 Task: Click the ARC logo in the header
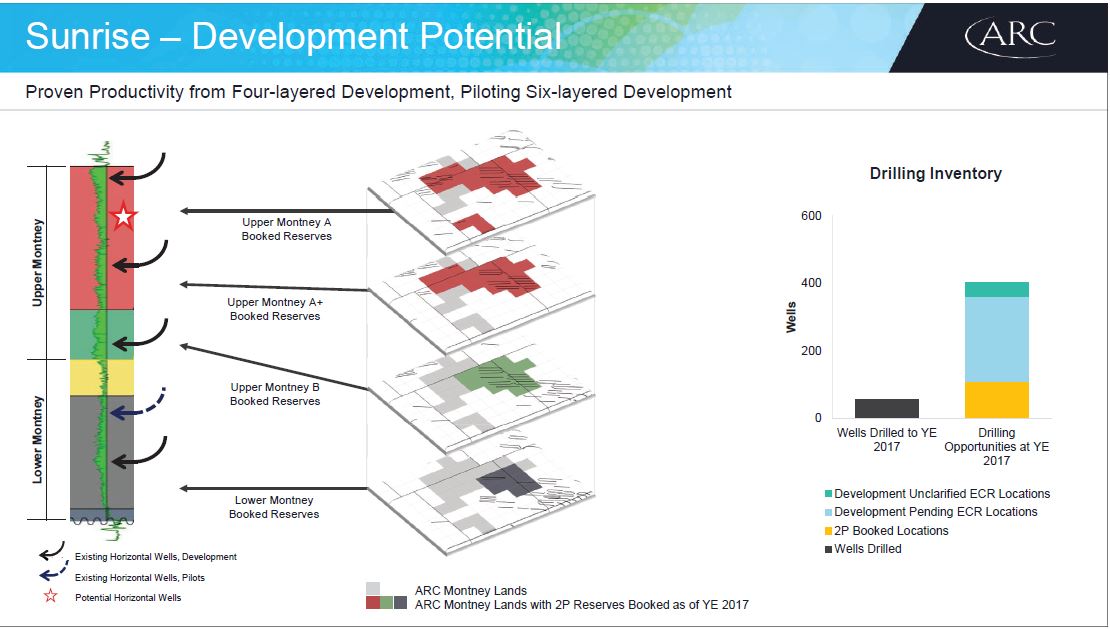coord(1010,36)
